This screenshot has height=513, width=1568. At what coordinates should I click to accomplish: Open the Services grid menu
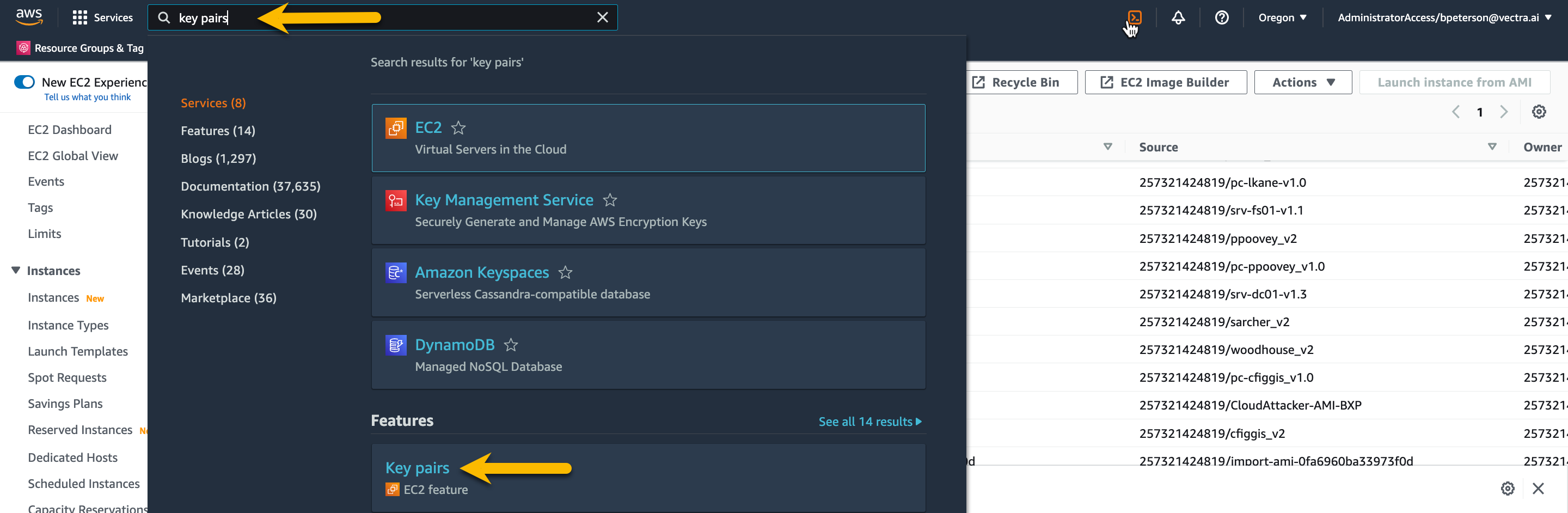102,17
